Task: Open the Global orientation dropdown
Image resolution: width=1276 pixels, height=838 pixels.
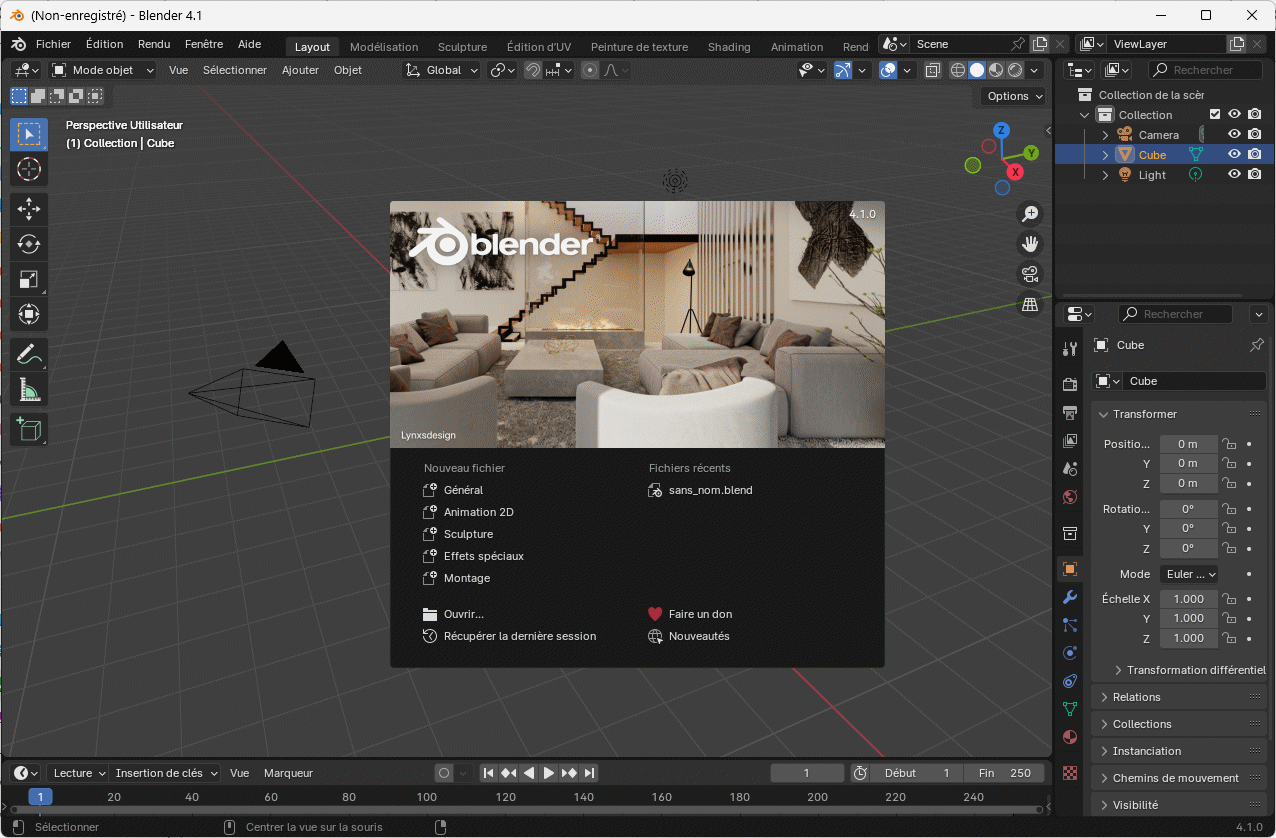Action: (x=442, y=70)
